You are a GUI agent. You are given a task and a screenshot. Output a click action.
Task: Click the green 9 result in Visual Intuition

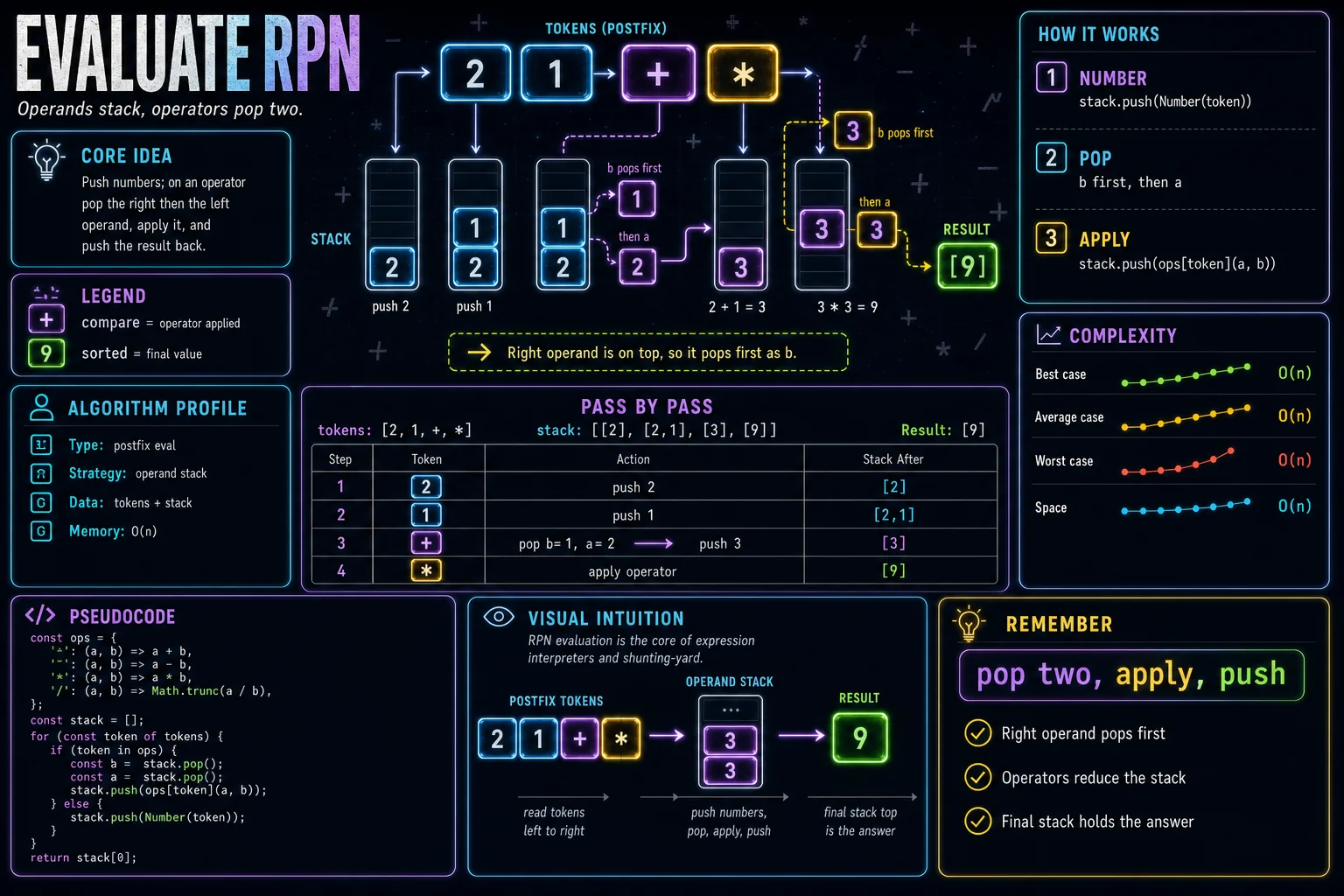tap(860, 738)
